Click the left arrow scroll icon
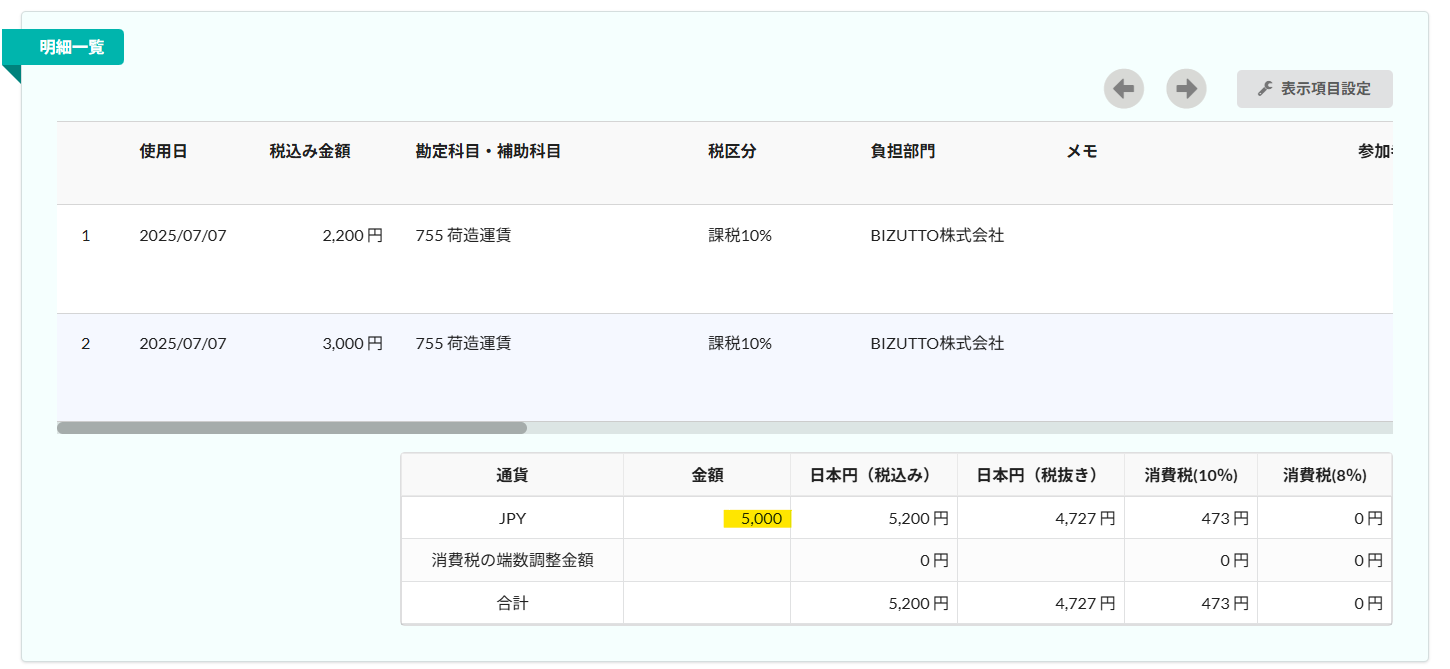1450x669 pixels. (x=1124, y=89)
